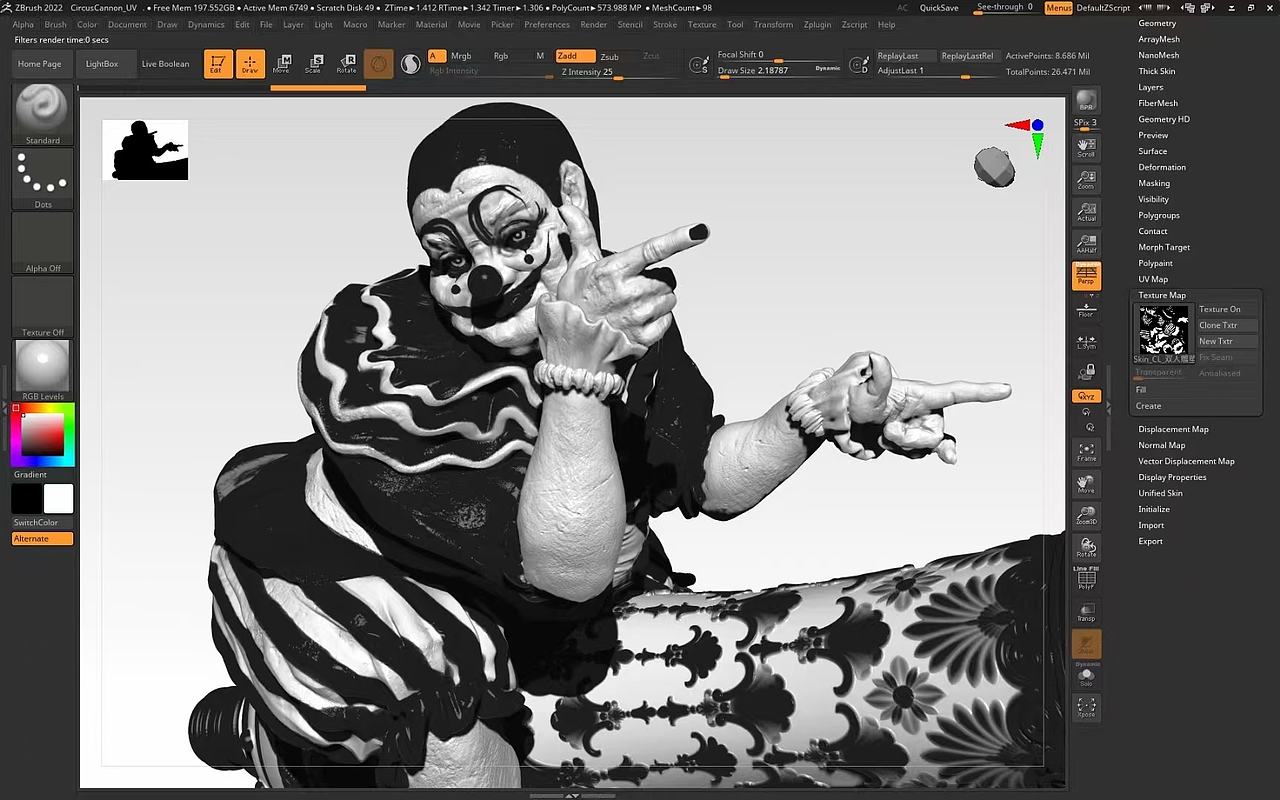
Task: Open the Brush menu
Action: click(x=56, y=24)
